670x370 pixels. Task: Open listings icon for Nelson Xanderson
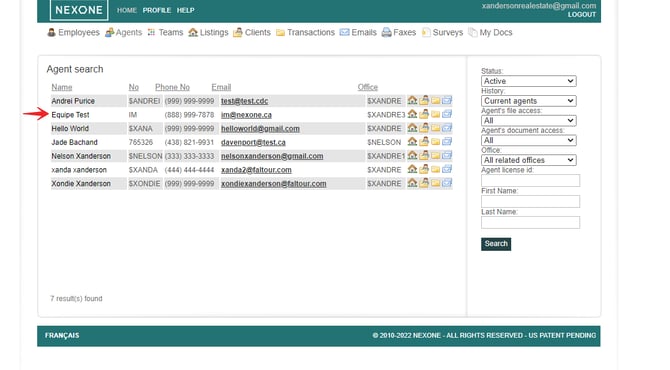[x=412, y=156]
